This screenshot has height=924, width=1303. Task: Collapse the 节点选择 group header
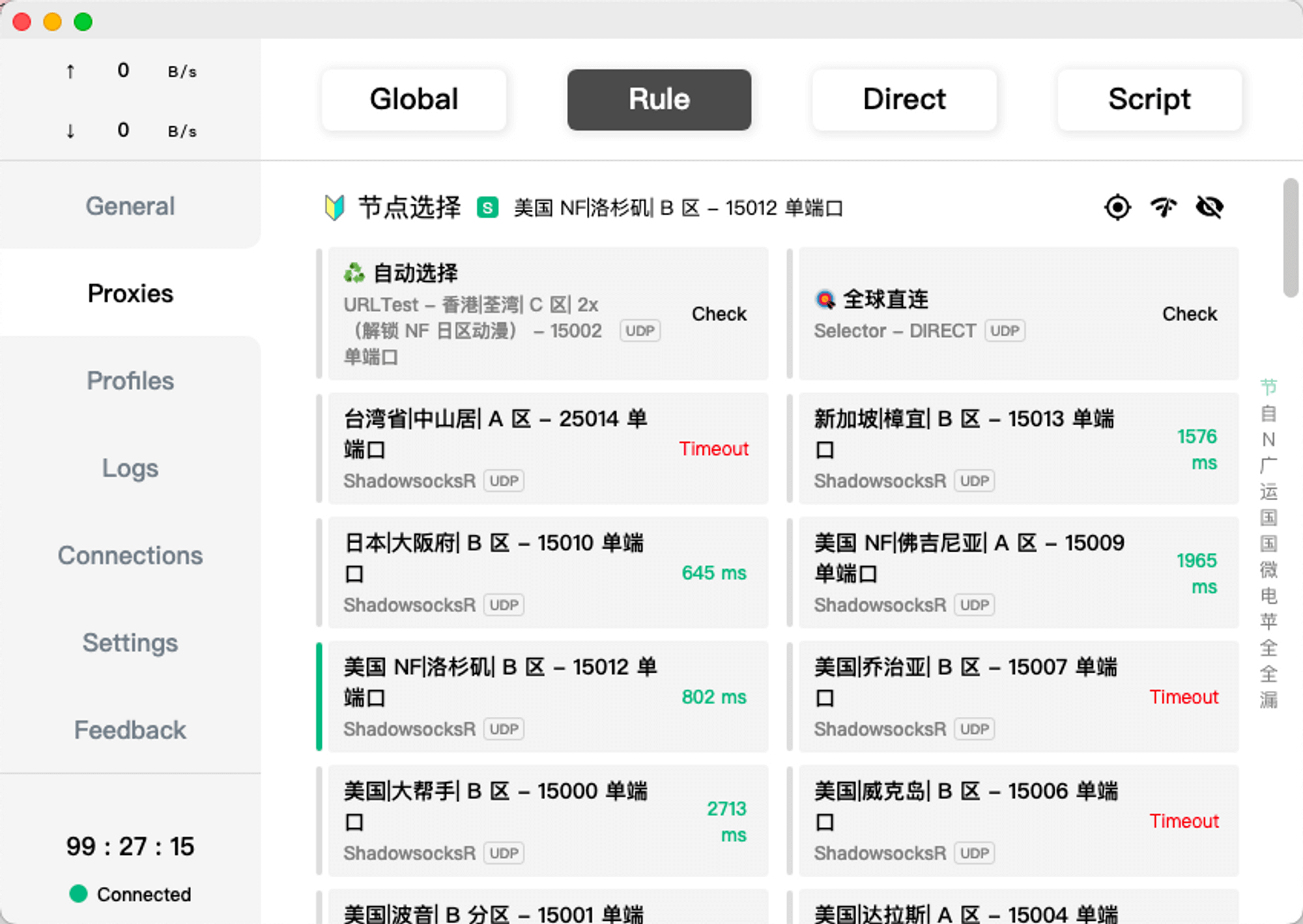[409, 208]
